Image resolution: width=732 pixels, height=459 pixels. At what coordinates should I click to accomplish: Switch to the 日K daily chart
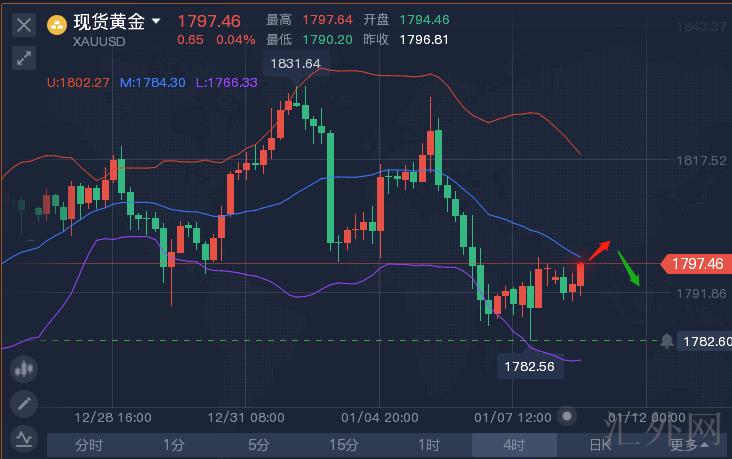coord(600,445)
